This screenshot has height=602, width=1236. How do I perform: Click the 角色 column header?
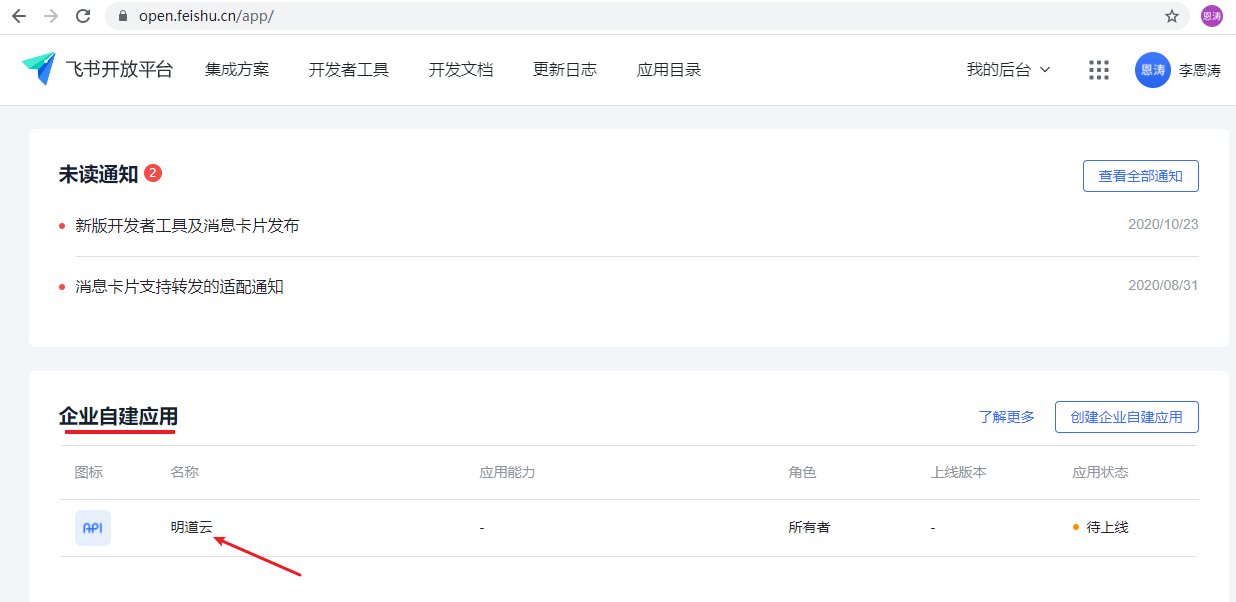tap(802, 472)
